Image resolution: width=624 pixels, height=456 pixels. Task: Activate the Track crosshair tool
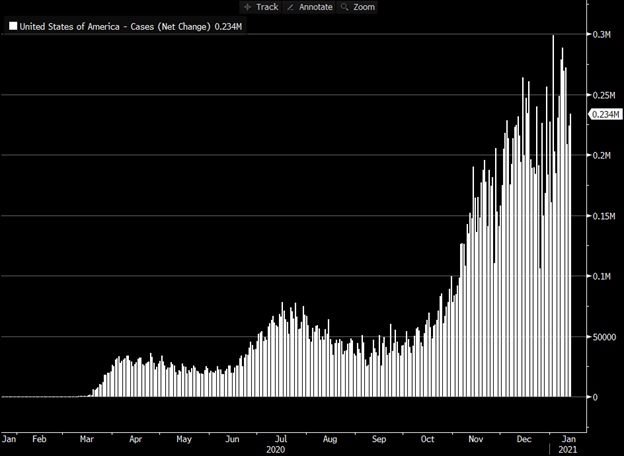(262, 7)
